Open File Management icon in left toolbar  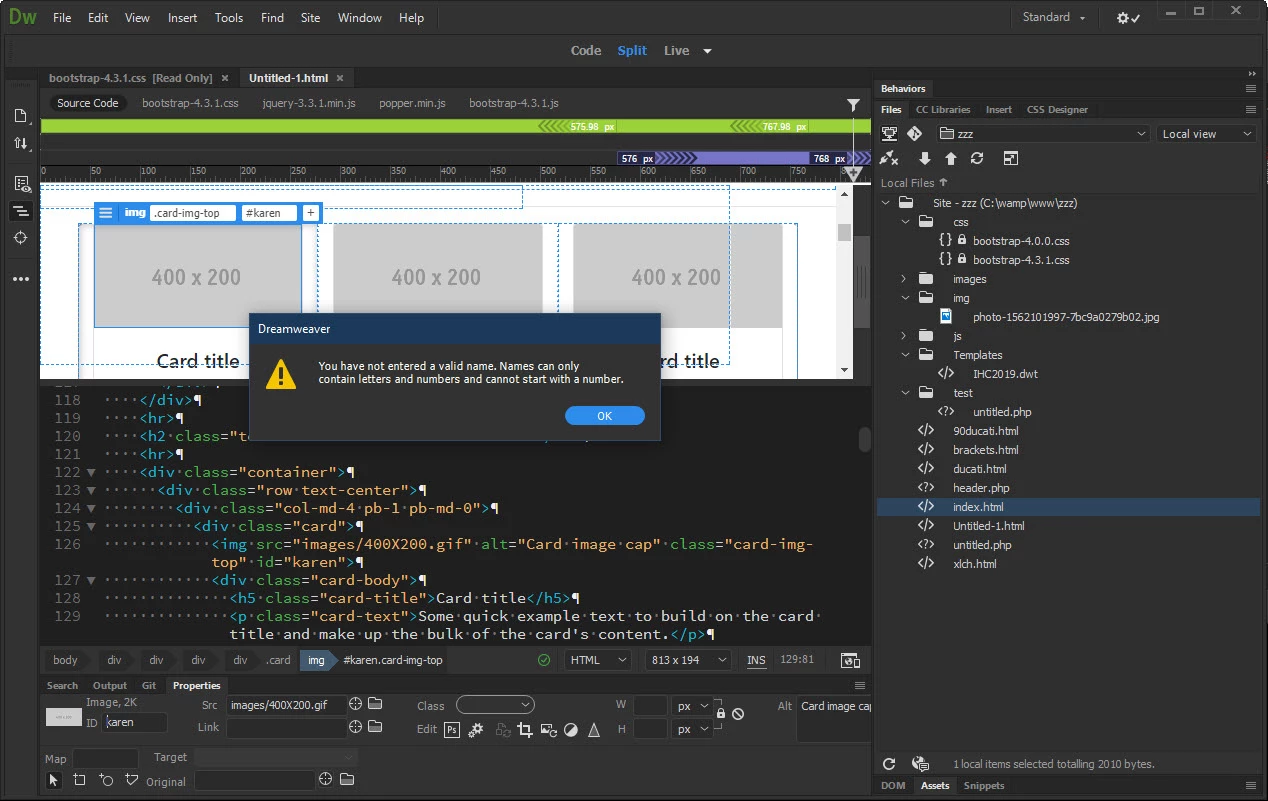tap(21, 144)
